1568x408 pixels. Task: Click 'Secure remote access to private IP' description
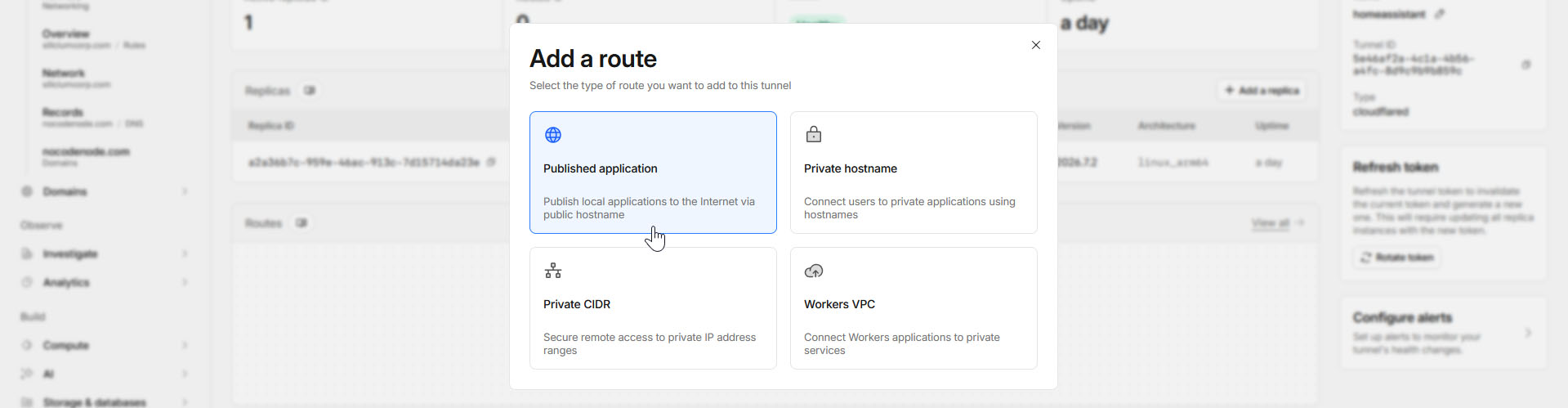coord(650,343)
